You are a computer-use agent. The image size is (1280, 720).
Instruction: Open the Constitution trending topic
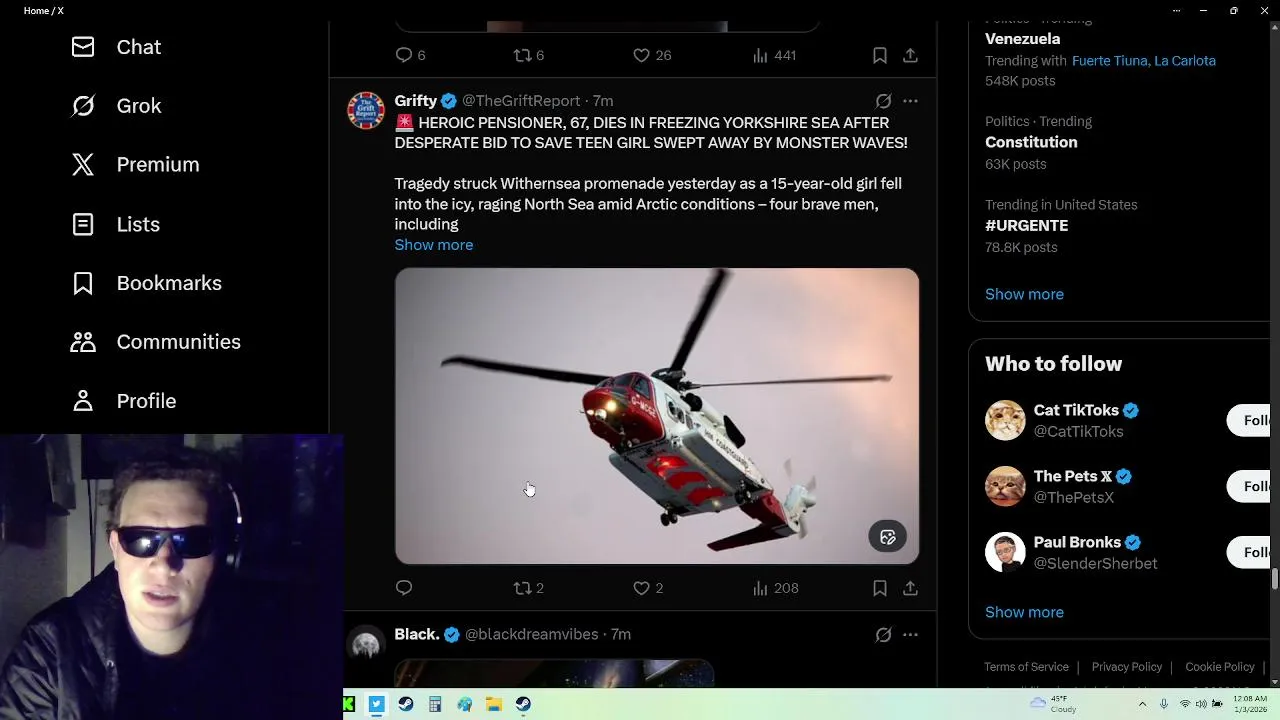1031,142
